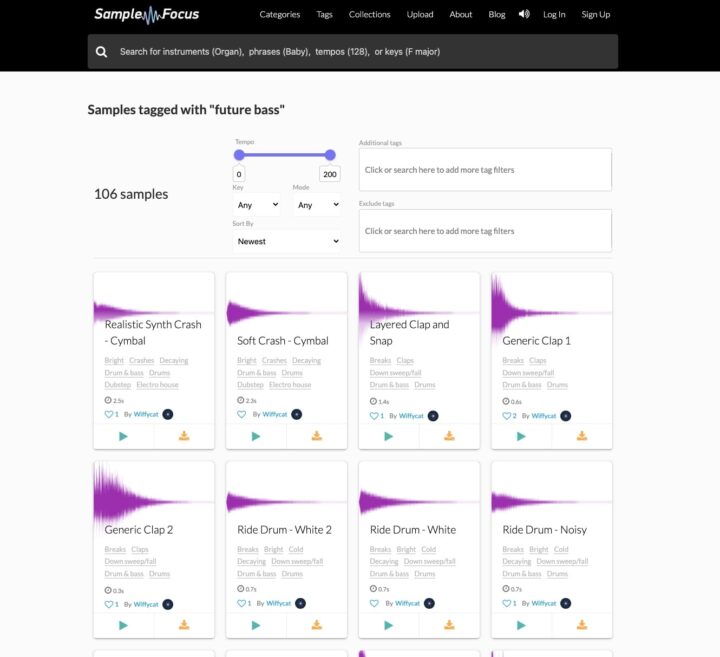
Task: Download the Soft Crash - Cymbal sample
Action: coord(316,436)
